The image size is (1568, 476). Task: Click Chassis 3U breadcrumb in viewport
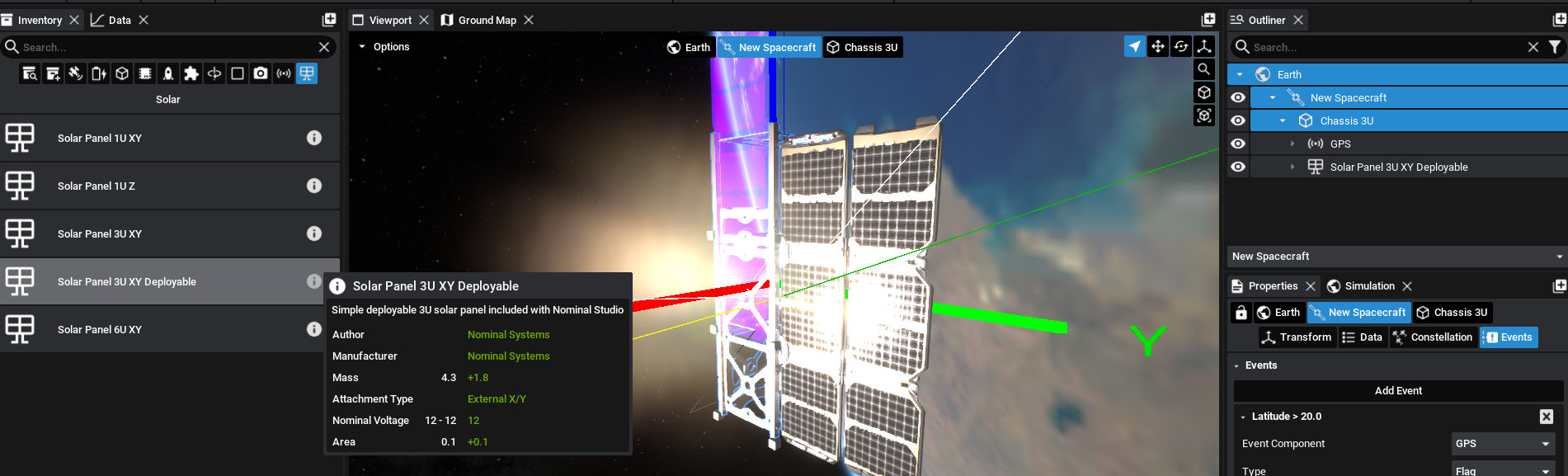862,47
